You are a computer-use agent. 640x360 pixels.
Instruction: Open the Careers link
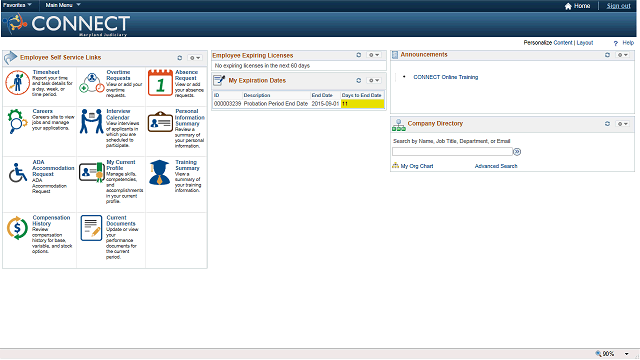42,111
